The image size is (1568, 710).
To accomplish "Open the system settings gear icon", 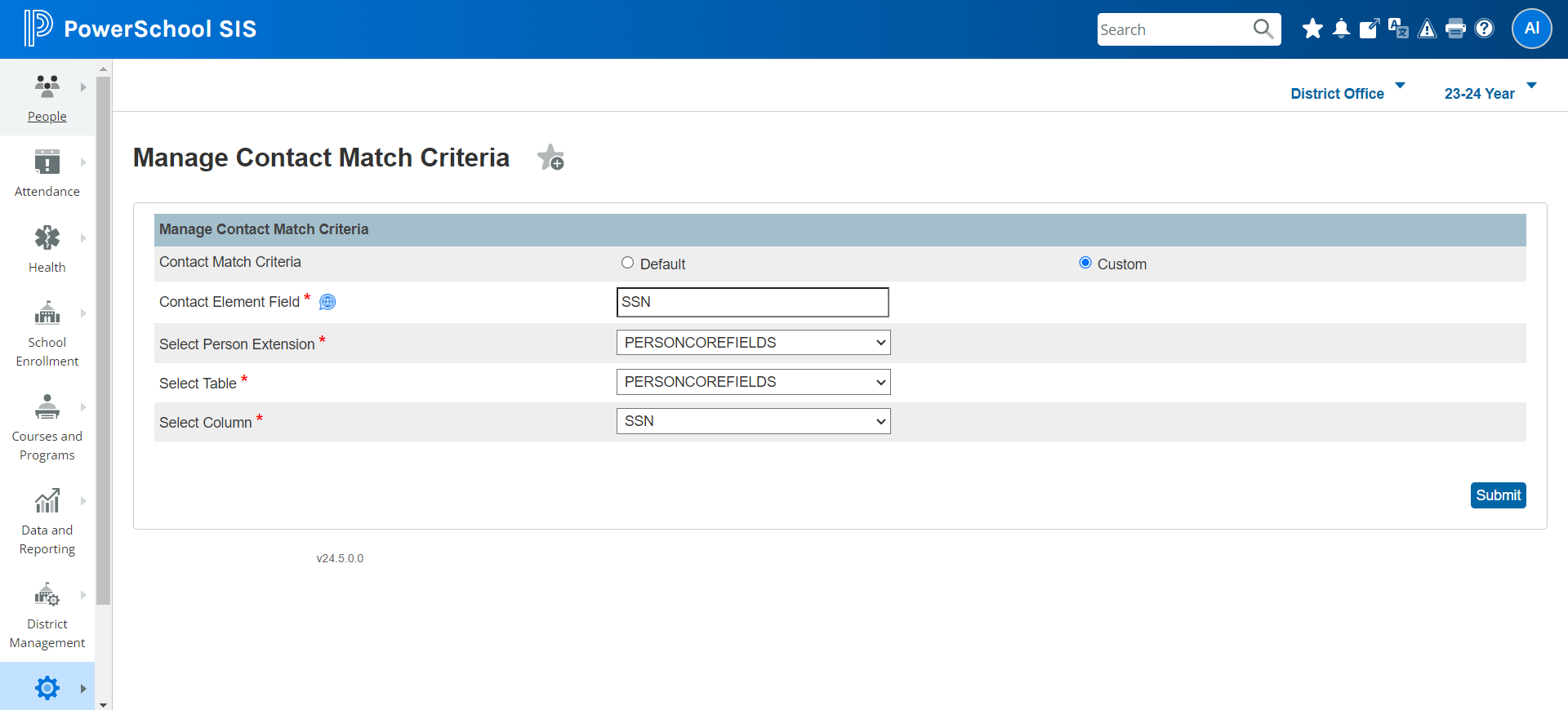I will coord(47,688).
